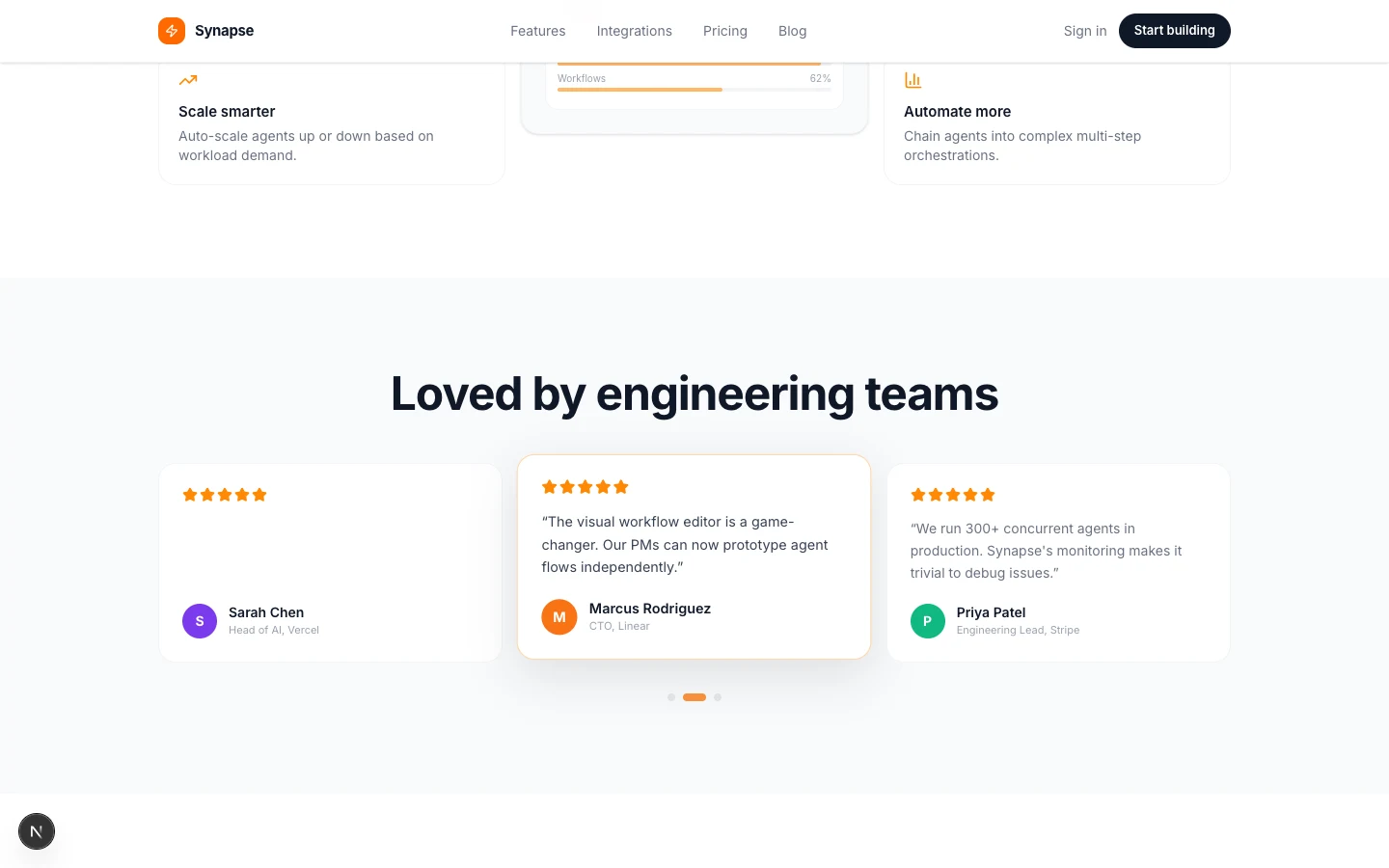Click the Scale smarter heading
Screen dimensions: 1389x868
pyautogui.click(x=227, y=112)
